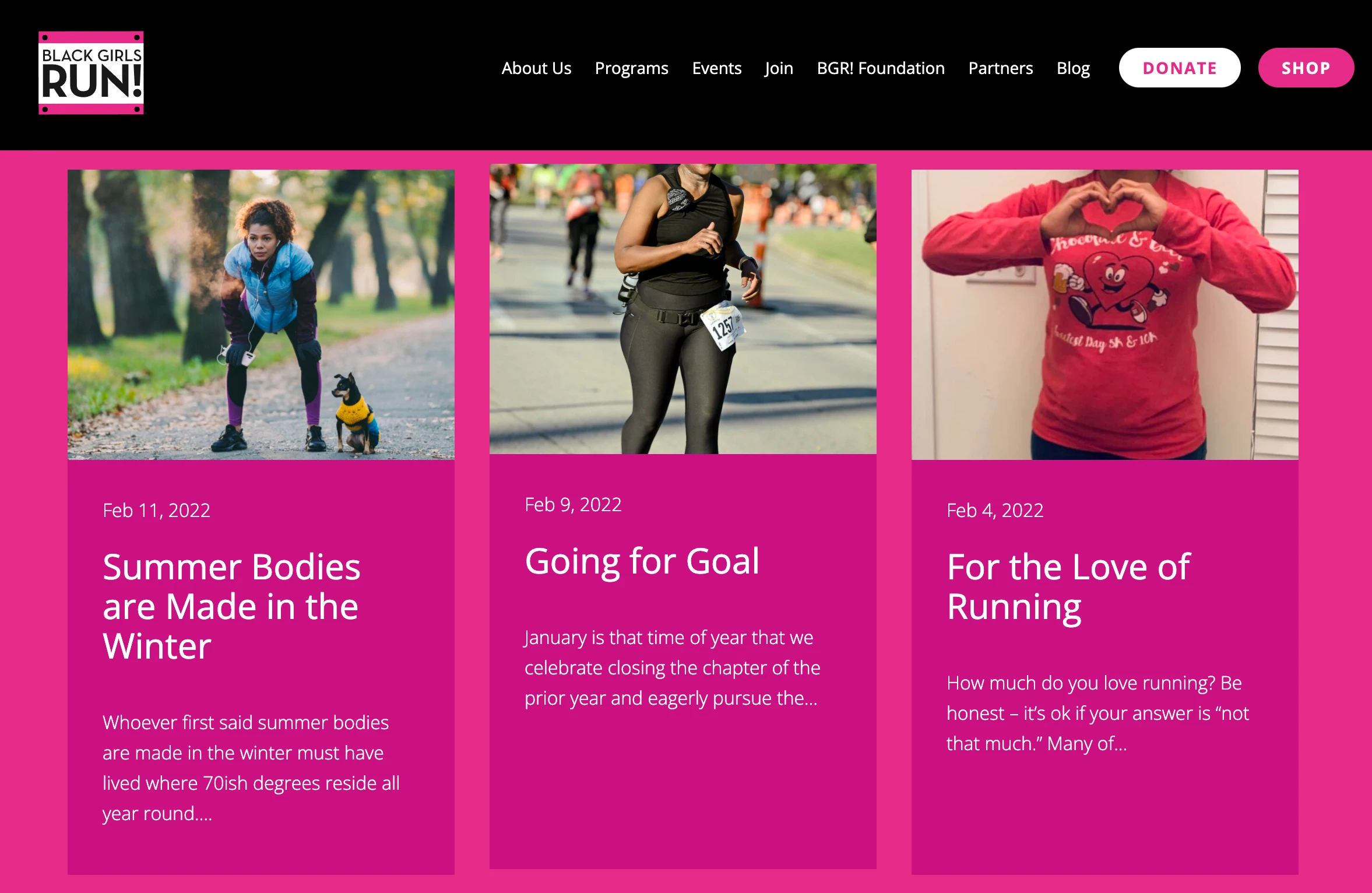Click the Black Girls Run! logo
1372x893 pixels.
coord(91,73)
